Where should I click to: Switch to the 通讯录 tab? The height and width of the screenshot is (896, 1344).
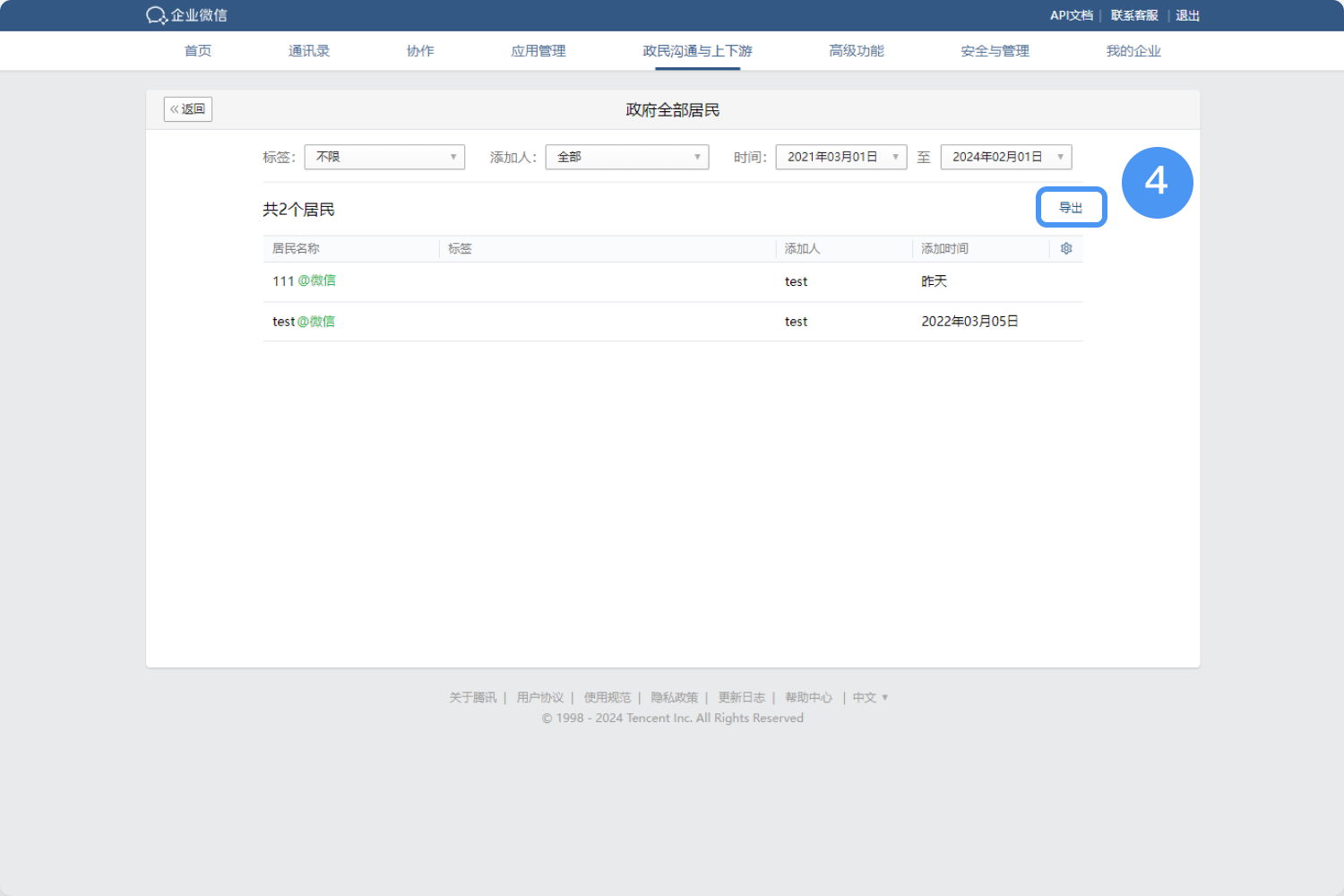point(308,51)
